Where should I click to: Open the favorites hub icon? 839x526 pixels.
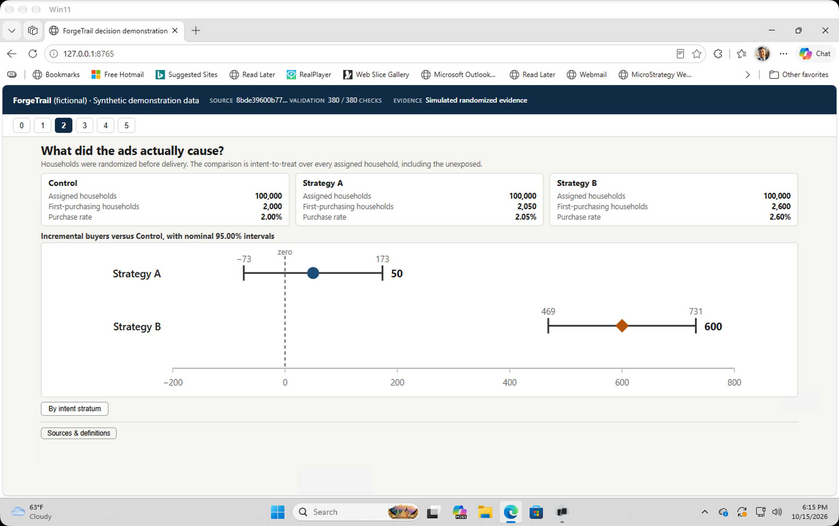[x=741, y=54]
